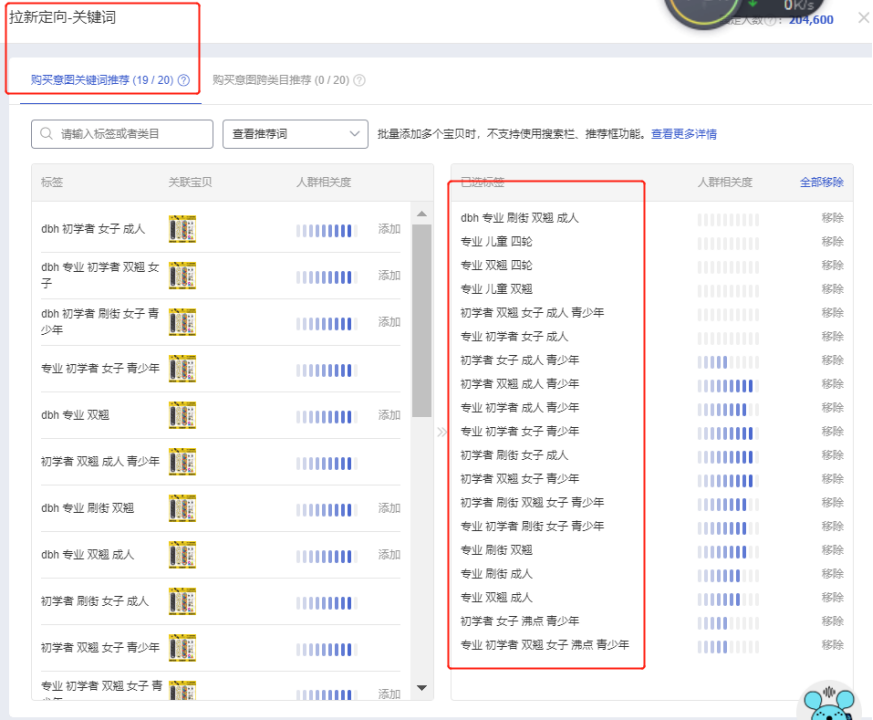Select selected-list text 专业 儿童 四轮
Image resolution: width=873 pixels, height=720 pixels.
[496, 242]
